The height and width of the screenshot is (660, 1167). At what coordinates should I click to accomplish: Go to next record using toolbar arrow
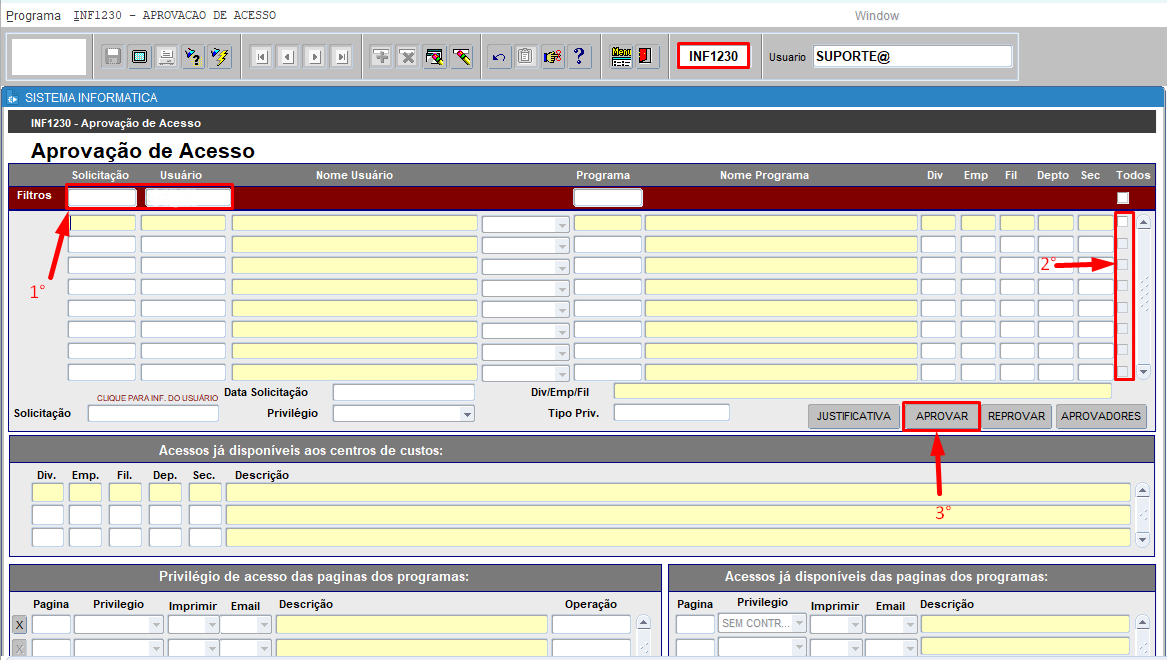[x=315, y=57]
